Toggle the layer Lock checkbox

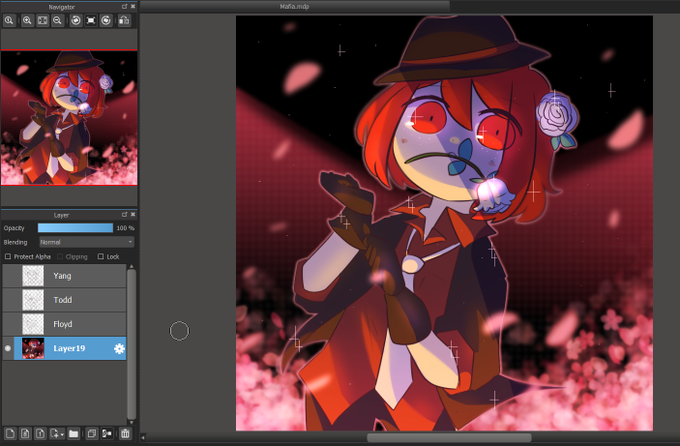[x=101, y=256]
